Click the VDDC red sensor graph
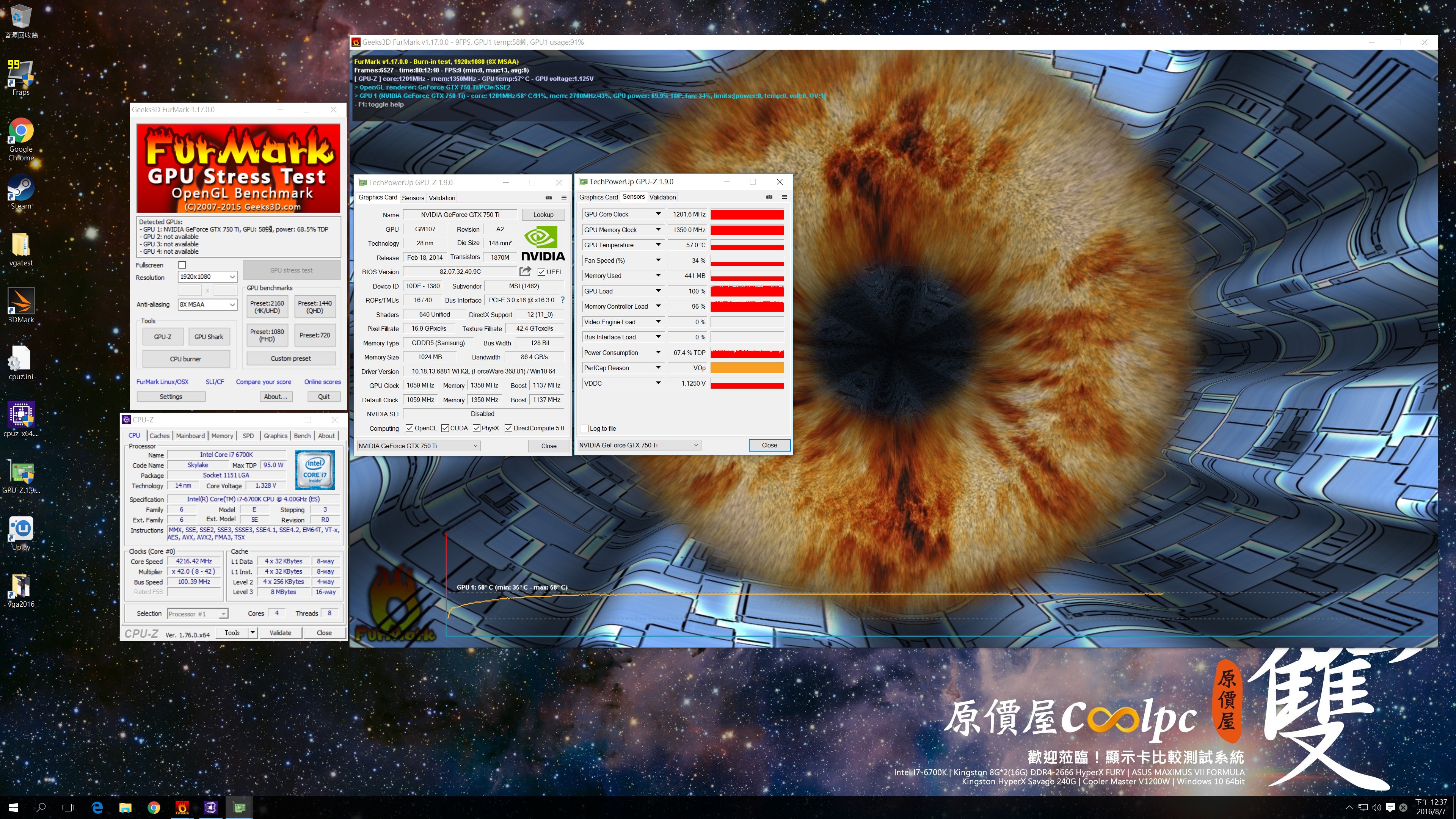The image size is (1456, 819). click(747, 383)
